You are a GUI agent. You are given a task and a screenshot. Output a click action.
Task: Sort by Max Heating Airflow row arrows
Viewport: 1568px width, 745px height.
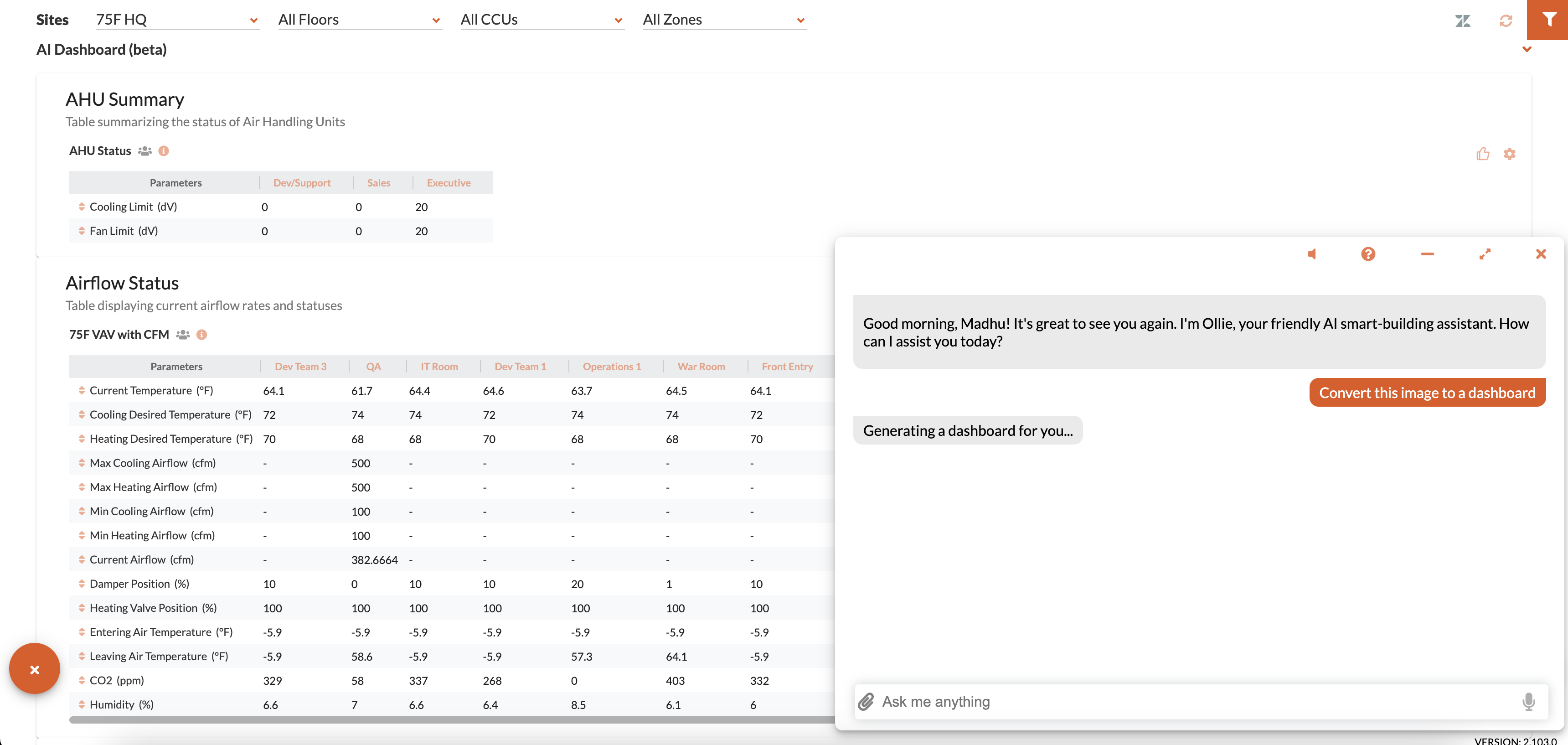tap(82, 487)
